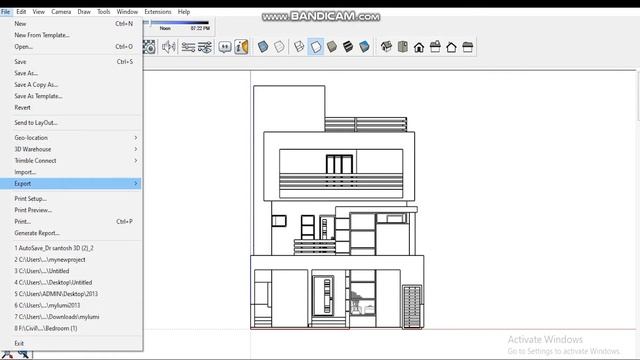Viewport: 640px width, 360px height.
Task: Open recent file mylumi2013
Action: (x=71, y=305)
